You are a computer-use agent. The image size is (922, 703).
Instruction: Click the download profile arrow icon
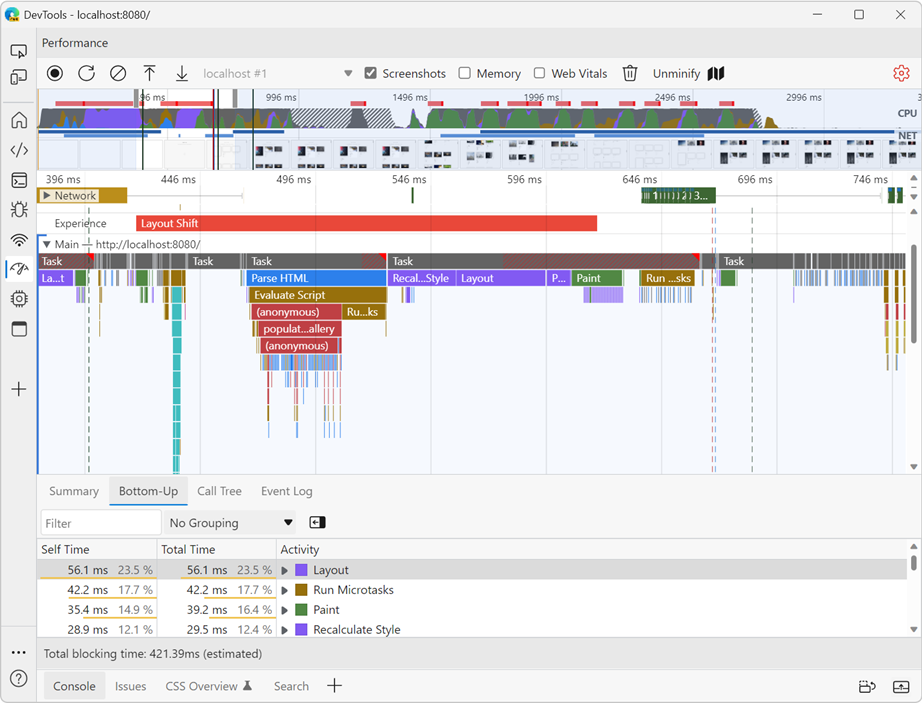pos(181,73)
